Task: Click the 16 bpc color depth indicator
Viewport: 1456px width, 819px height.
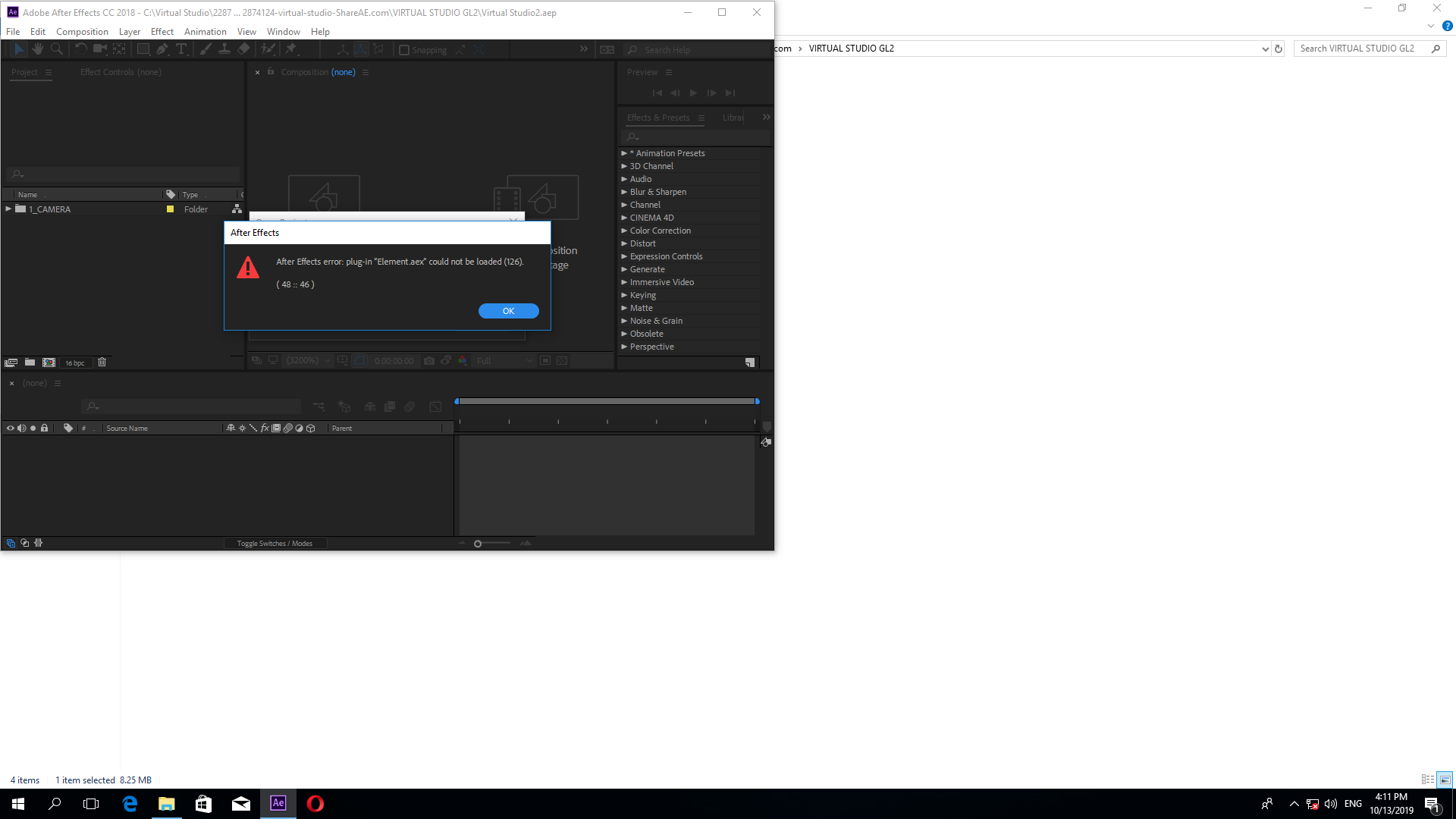Action: [75, 362]
